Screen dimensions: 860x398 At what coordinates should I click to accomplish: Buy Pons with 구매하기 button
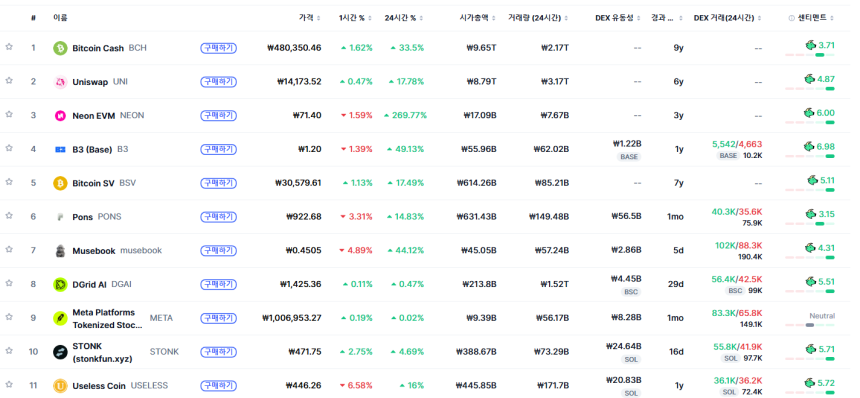click(x=218, y=217)
